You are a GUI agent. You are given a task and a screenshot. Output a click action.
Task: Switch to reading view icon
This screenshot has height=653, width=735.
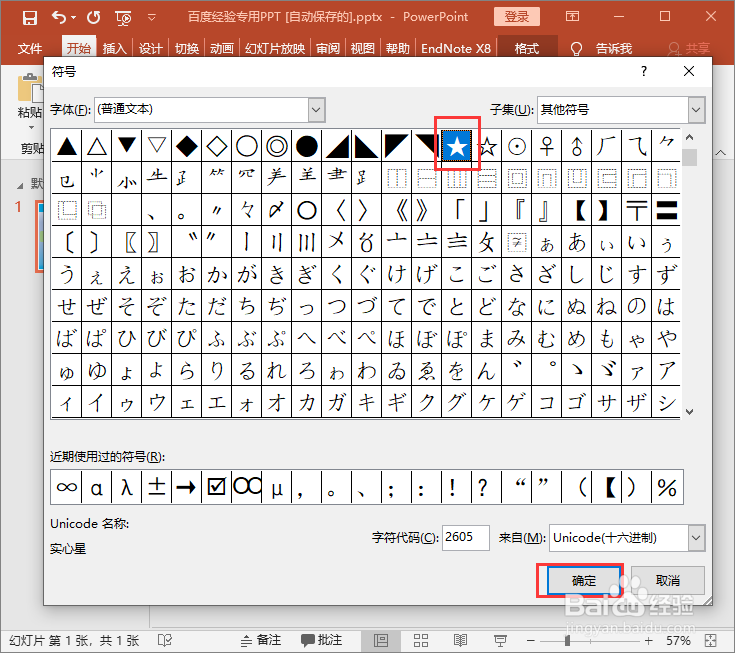[460, 640]
